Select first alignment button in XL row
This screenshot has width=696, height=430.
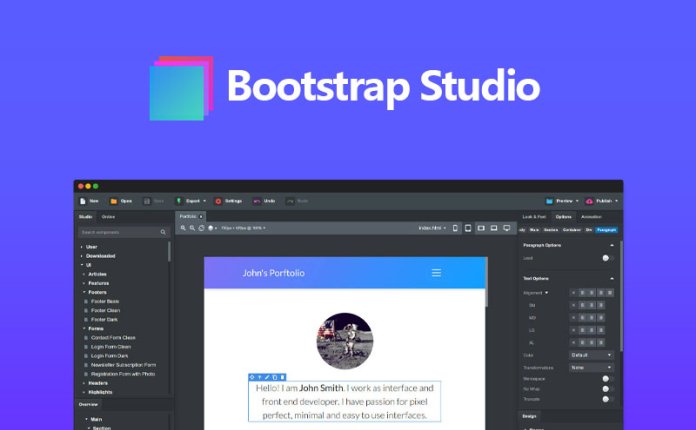573,343
